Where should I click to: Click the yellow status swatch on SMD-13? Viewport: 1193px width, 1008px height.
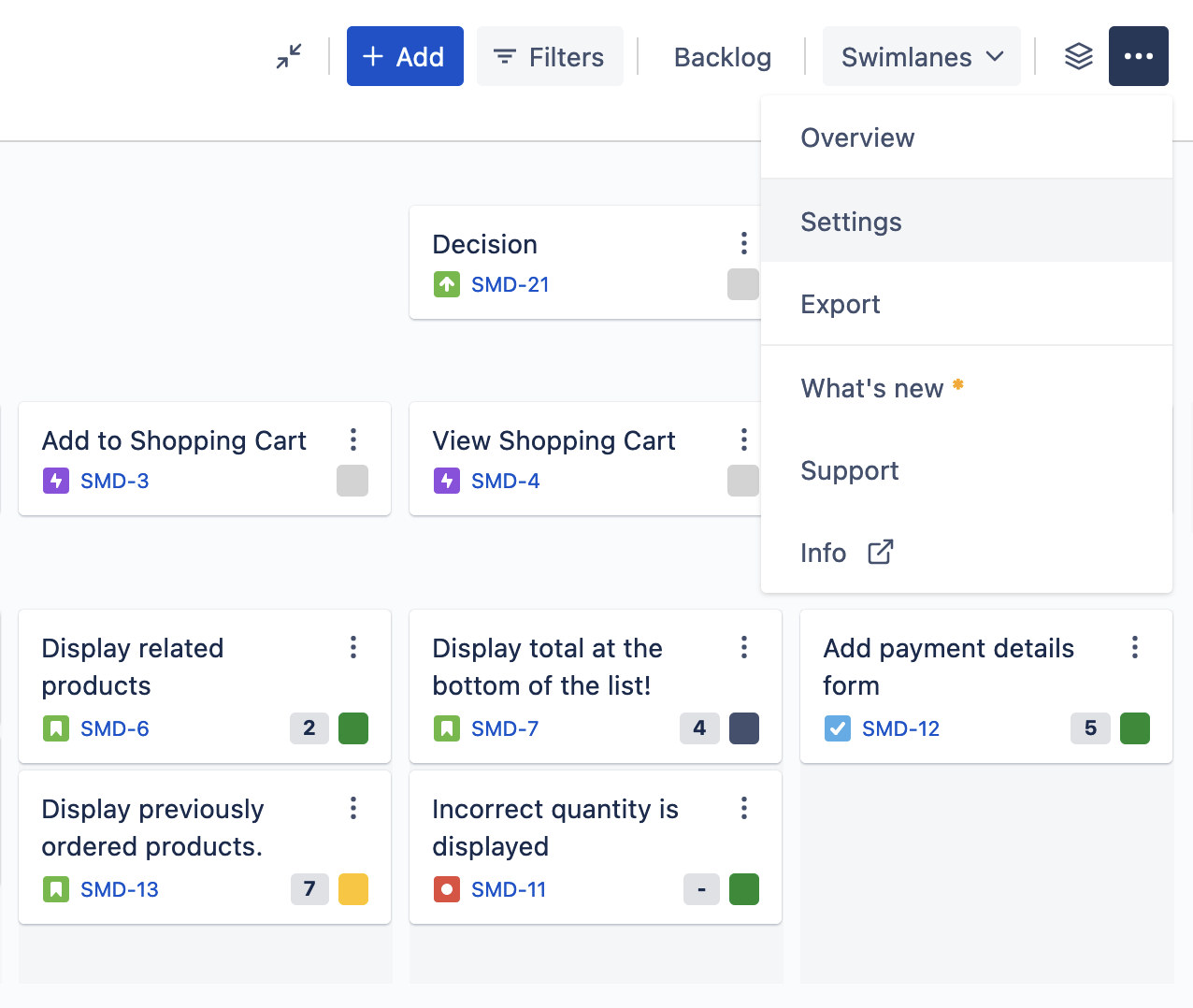pos(352,889)
